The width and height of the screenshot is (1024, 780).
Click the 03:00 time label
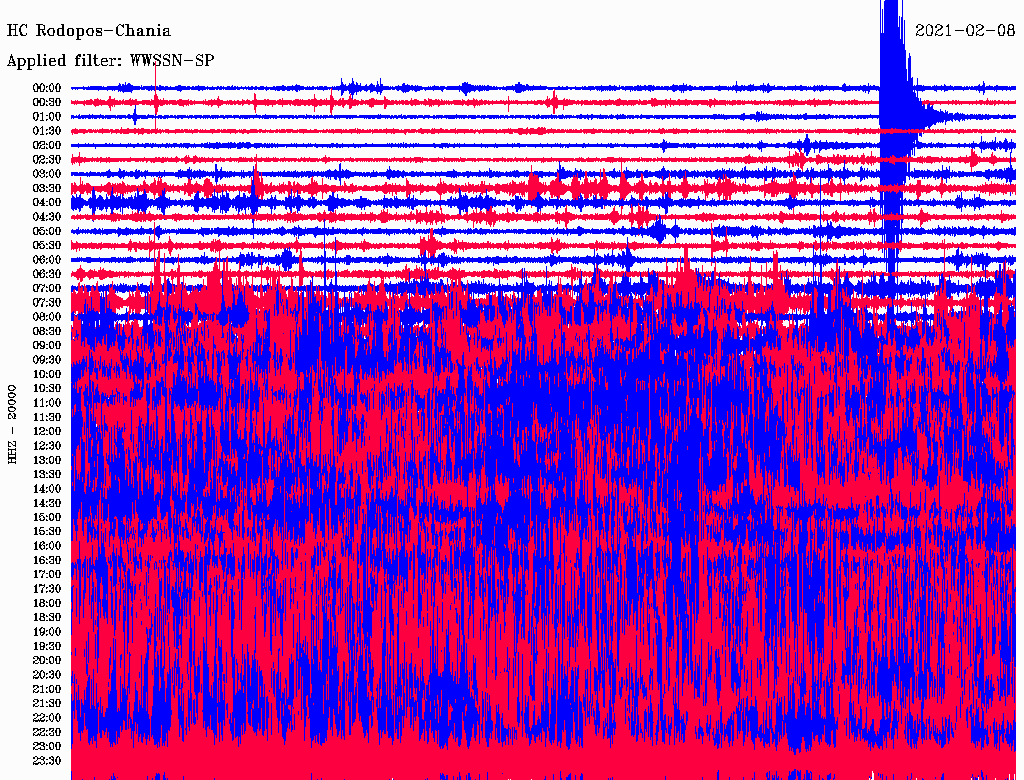tap(47, 174)
